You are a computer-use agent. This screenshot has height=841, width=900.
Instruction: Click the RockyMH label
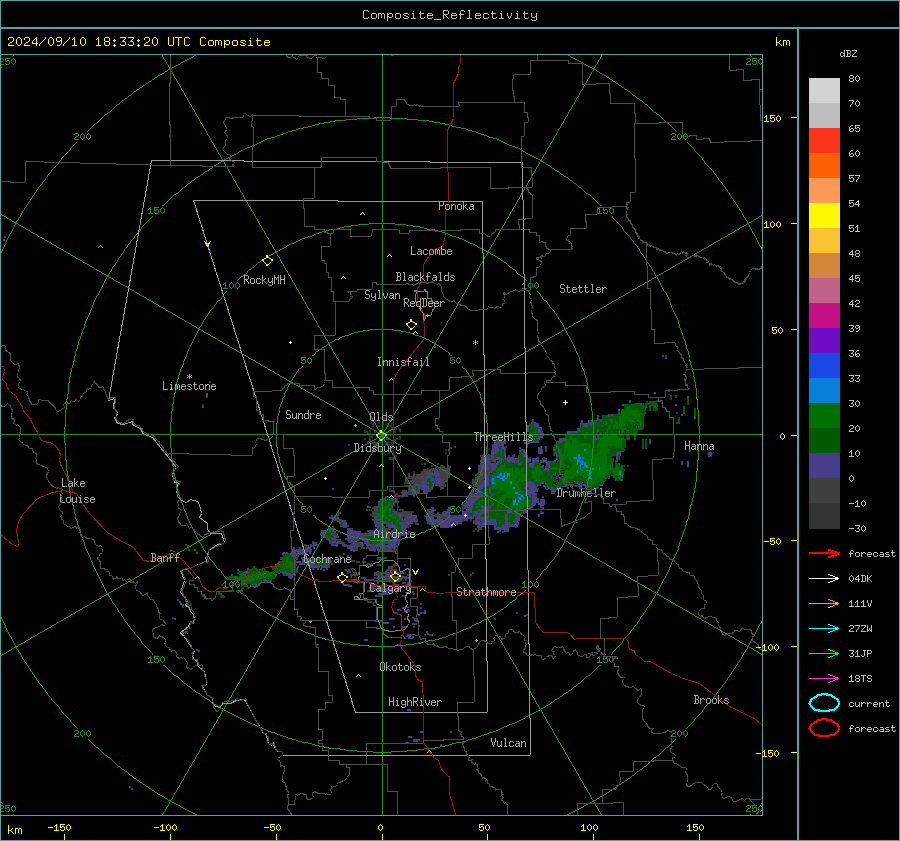[x=264, y=280]
